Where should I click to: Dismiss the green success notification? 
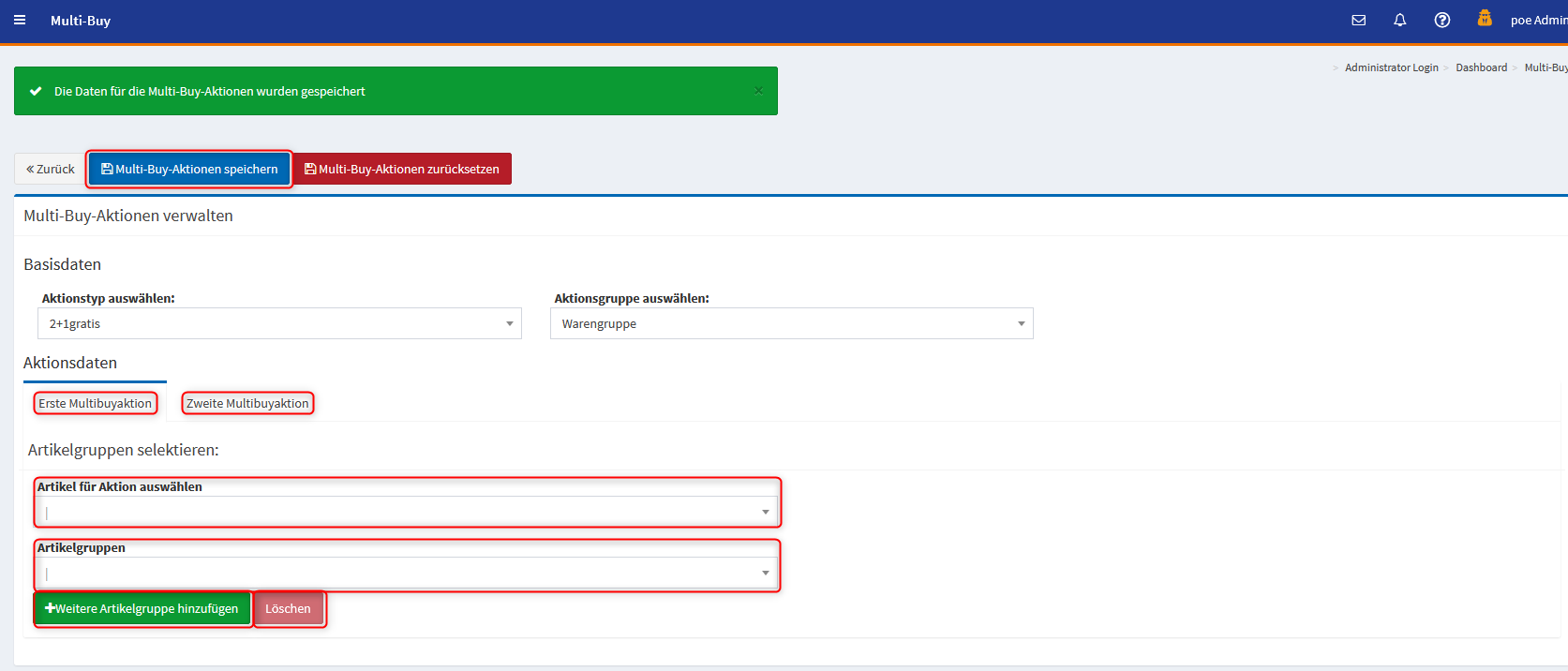pyautogui.click(x=758, y=91)
